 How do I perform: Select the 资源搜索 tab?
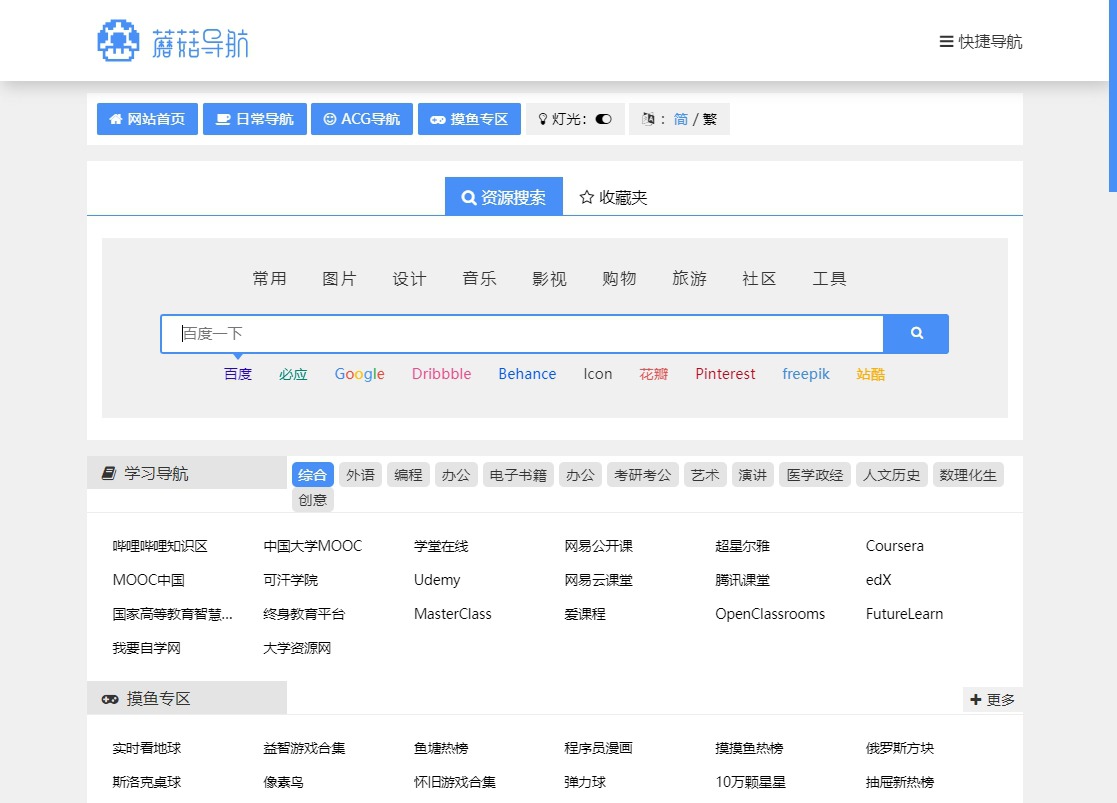tap(504, 197)
